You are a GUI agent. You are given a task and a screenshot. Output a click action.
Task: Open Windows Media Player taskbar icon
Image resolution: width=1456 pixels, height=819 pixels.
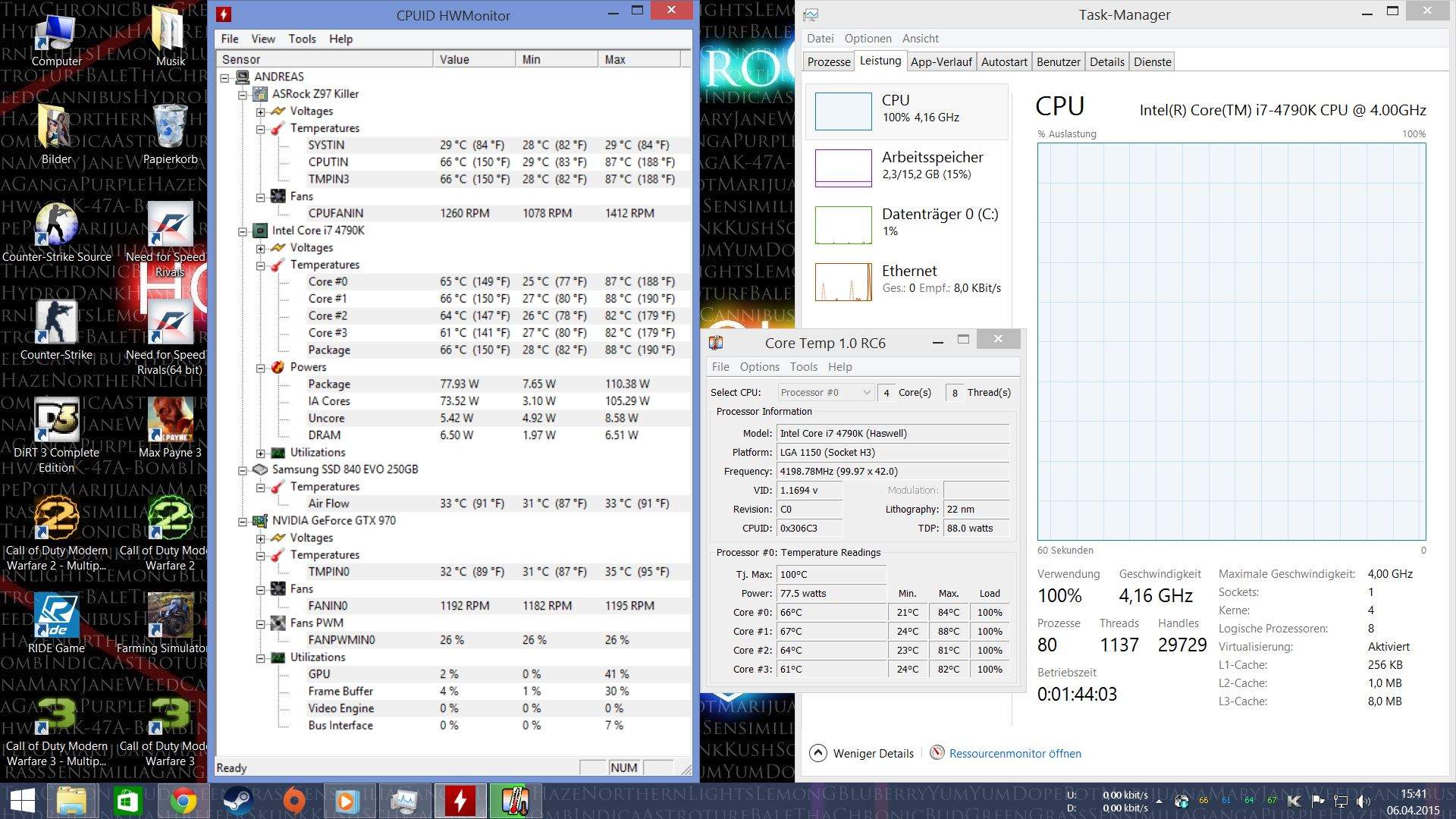click(x=349, y=801)
